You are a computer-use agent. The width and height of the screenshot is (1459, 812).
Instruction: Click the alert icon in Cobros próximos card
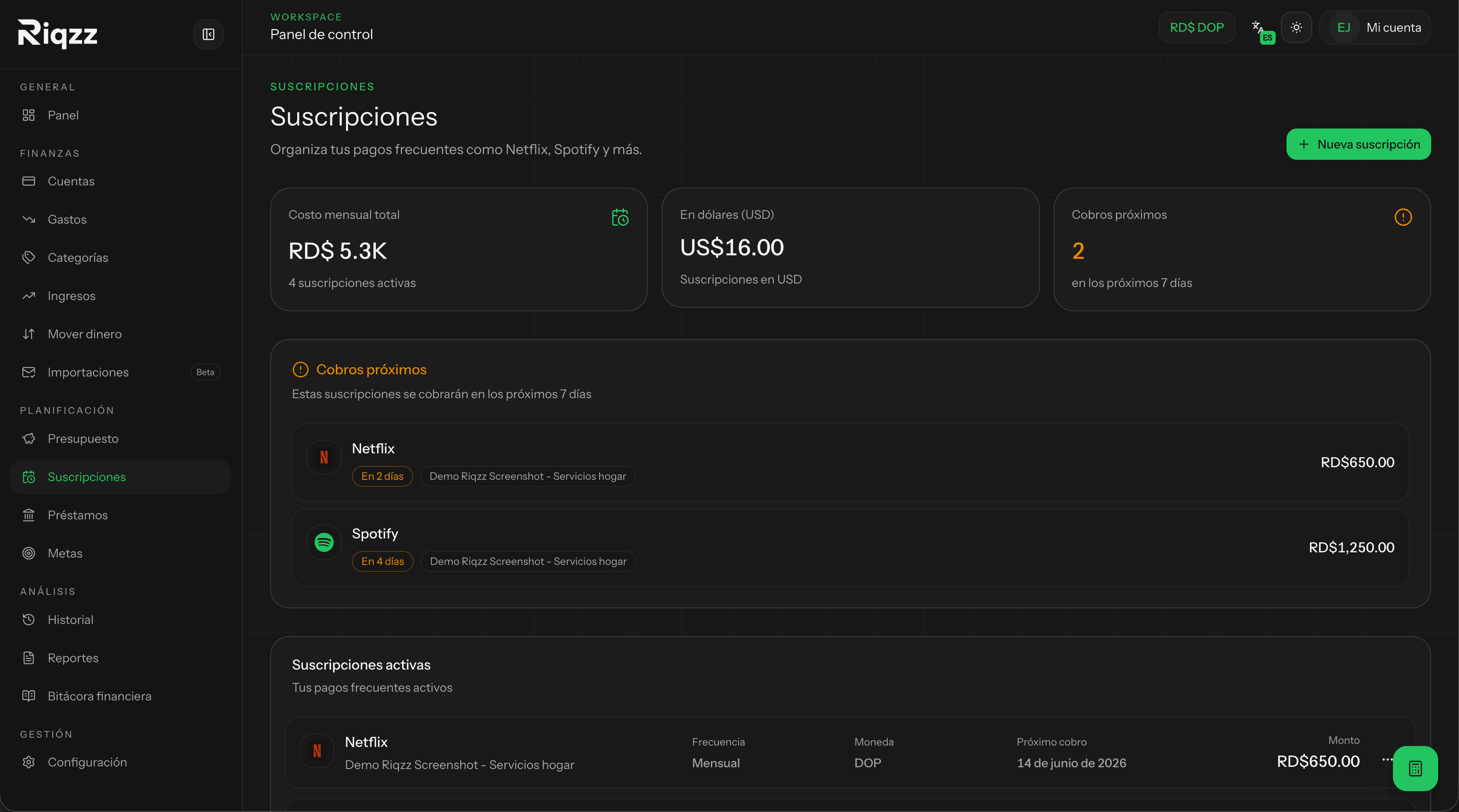[1403, 217]
